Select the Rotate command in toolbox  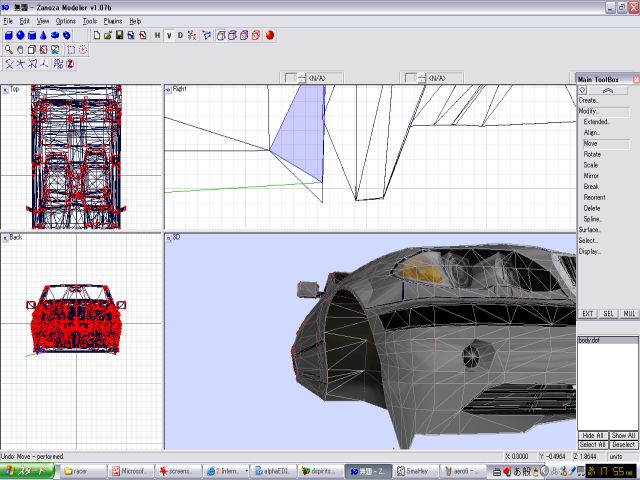(x=592, y=154)
